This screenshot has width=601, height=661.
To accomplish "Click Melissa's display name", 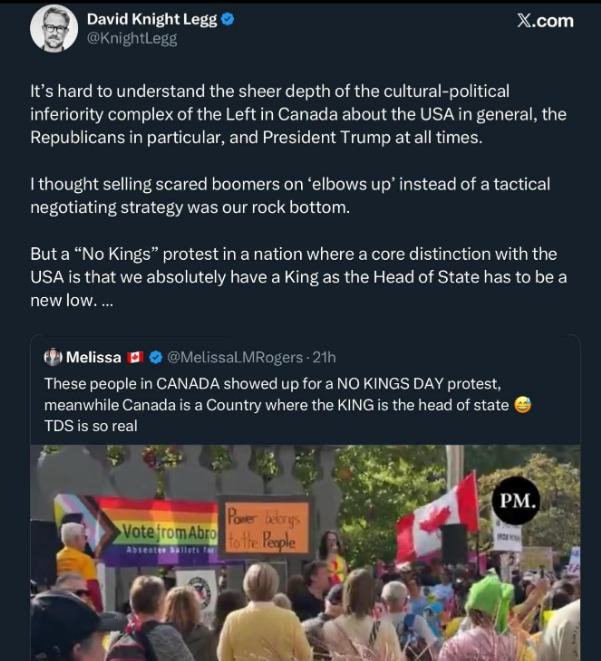I will 93,357.
